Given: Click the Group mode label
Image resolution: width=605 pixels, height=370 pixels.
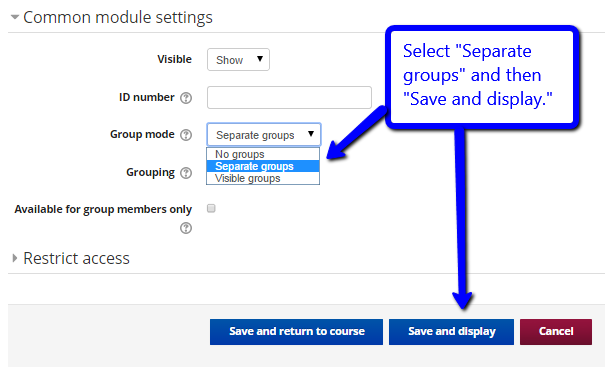Looking at the screenshot, I should pyautogui.click(x=142, y=134).
